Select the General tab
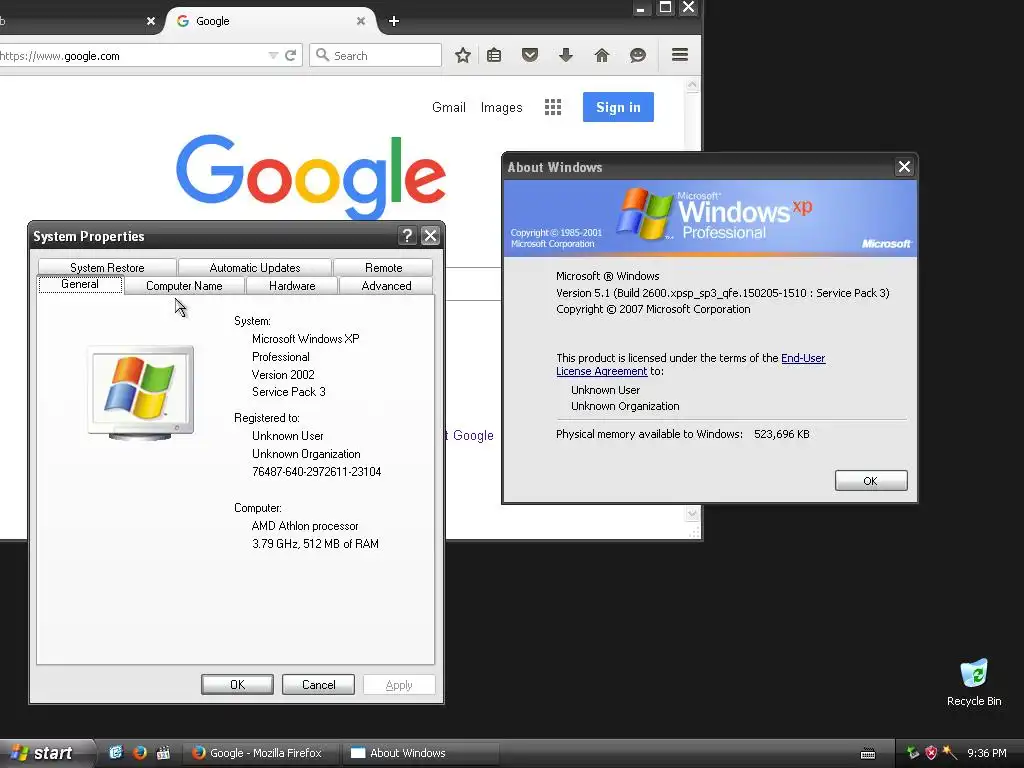Viewport: 1024px width, 768px height. point(80,284)
